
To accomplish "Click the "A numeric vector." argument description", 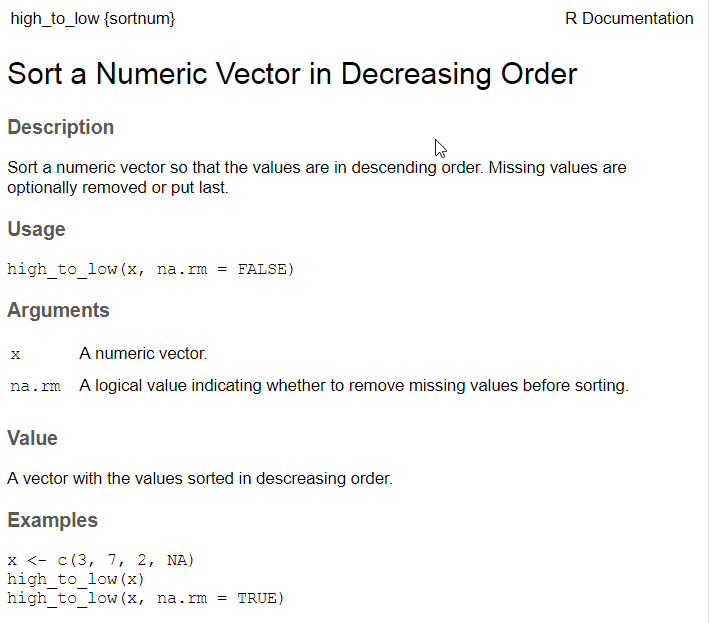I will pyautogui.click(x=143, y=353).
